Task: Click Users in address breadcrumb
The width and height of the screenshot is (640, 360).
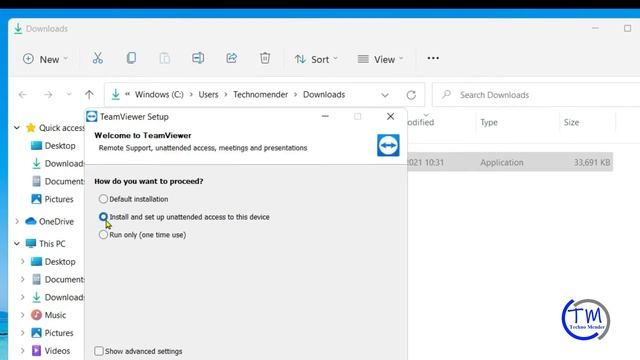Action: click(208, 95)
